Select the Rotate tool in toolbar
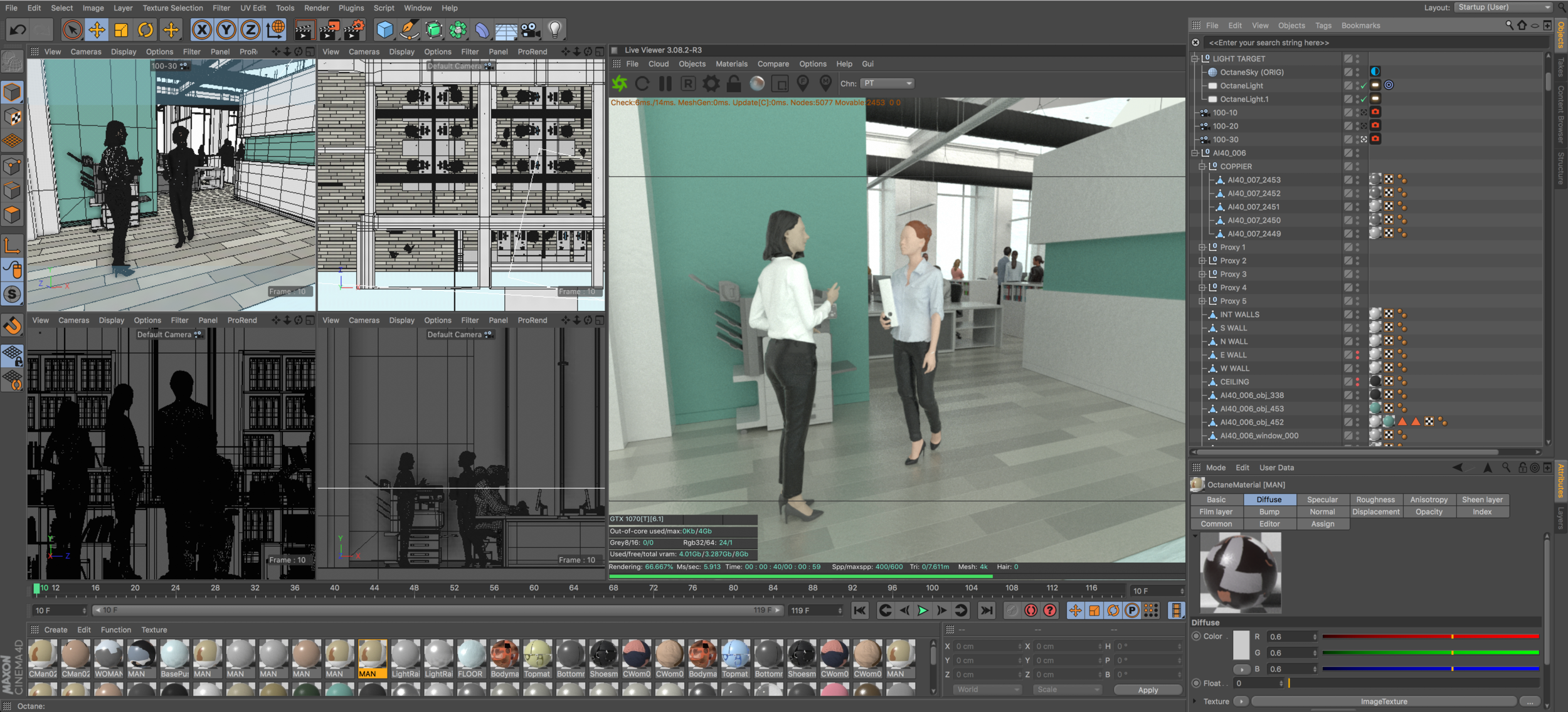 coord(146,29)
